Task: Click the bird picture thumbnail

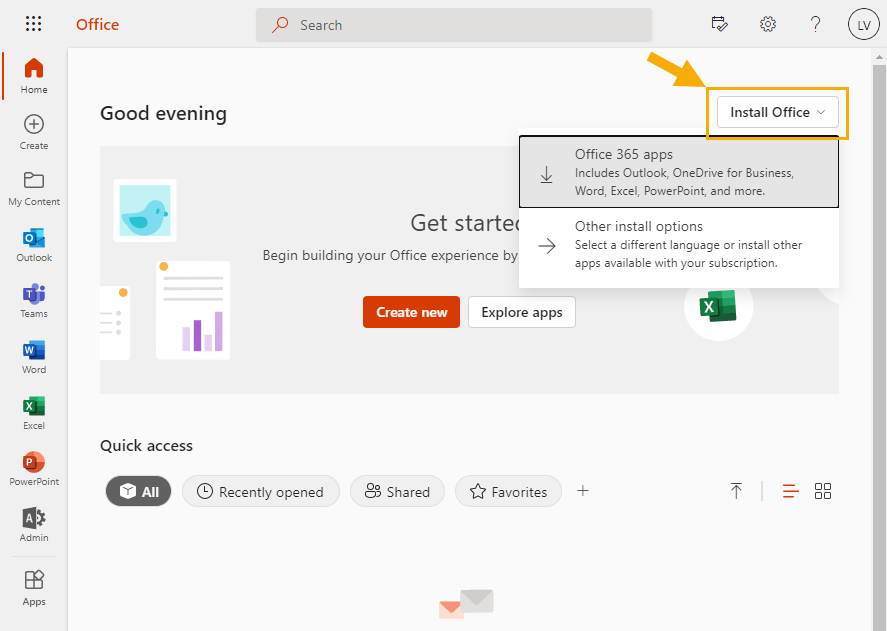Action: (145, 211)
